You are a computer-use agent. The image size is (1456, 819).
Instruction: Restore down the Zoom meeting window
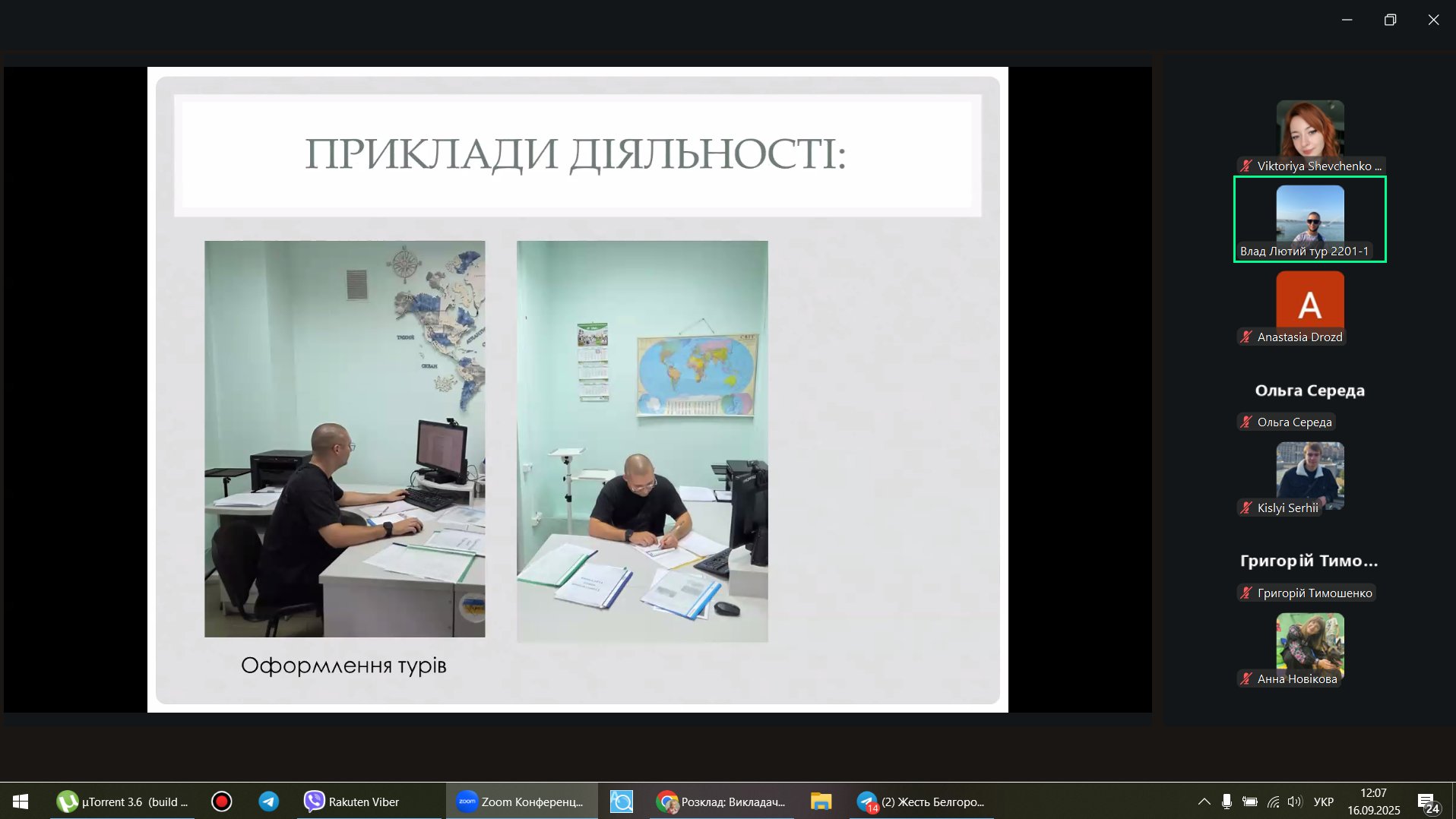[x=1390, y=20]
